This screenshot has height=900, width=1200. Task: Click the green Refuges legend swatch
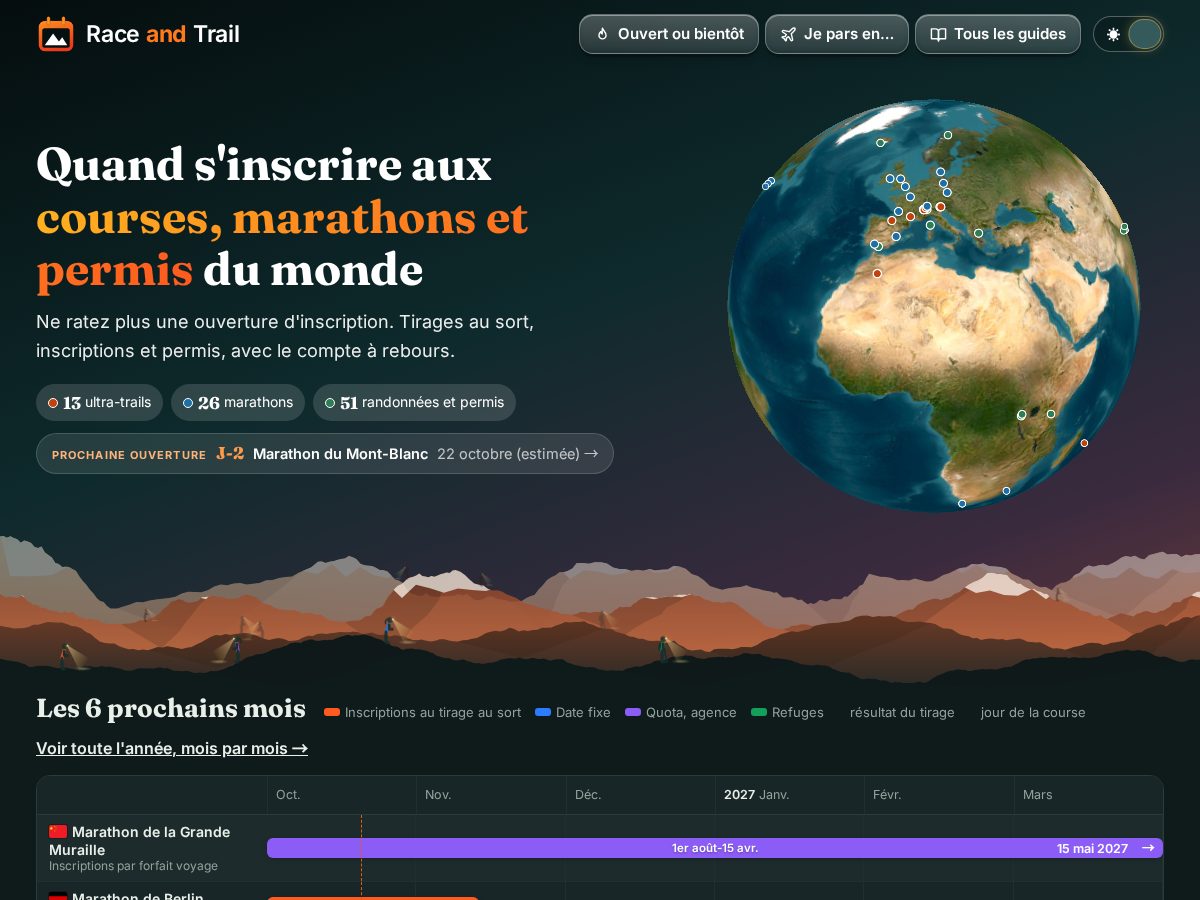(759, 713)
